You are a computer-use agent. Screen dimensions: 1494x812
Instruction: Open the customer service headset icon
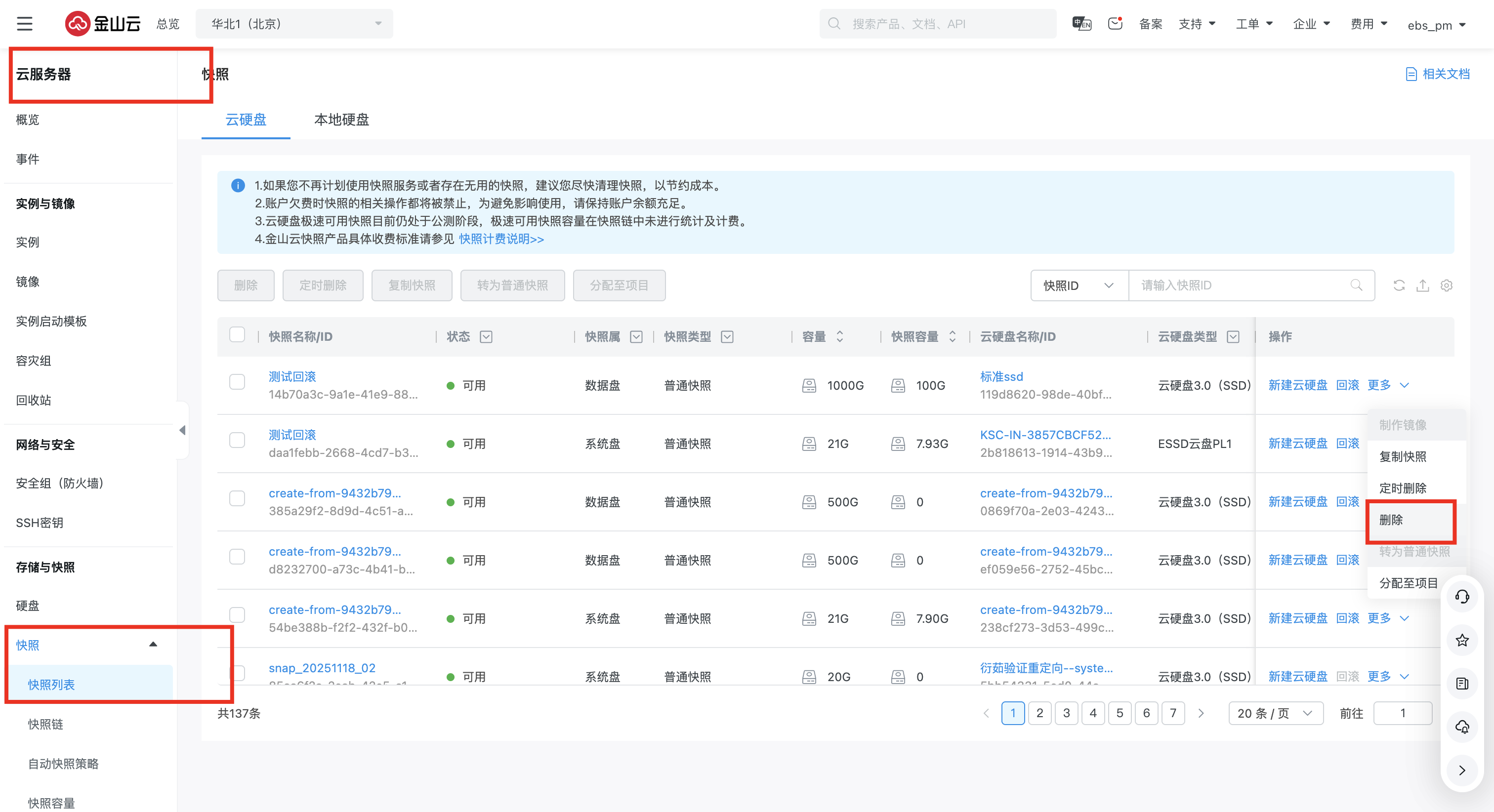coord(1462,597)
